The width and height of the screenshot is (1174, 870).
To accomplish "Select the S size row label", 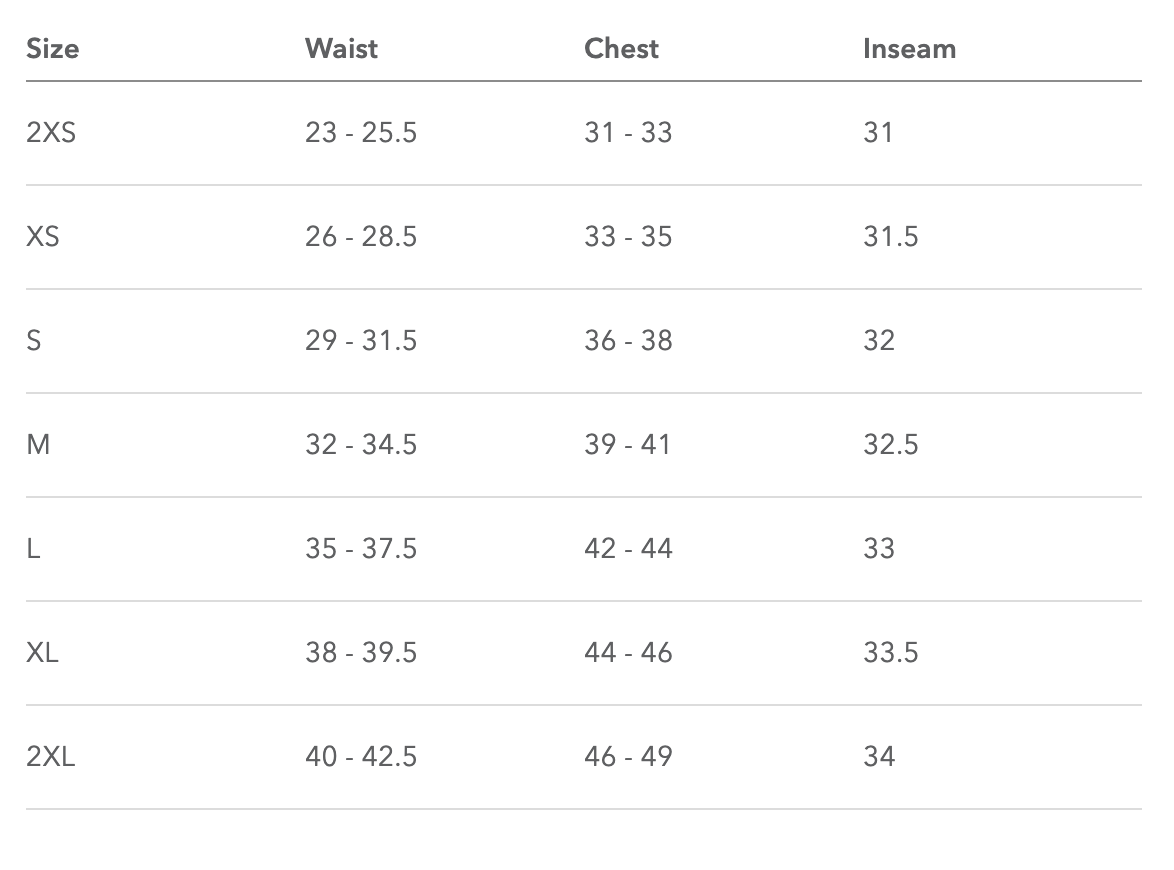I will click(34, 341).
